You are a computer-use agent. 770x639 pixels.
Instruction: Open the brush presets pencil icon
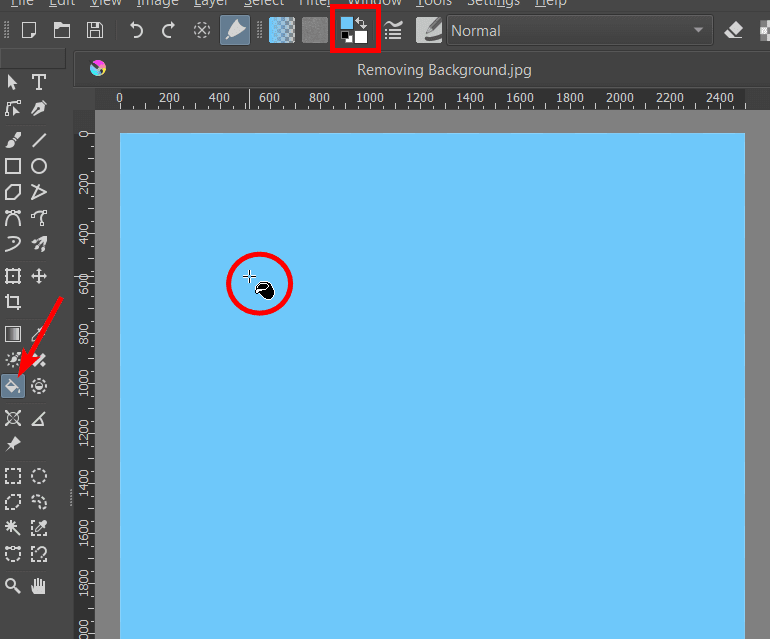point(429,30)
